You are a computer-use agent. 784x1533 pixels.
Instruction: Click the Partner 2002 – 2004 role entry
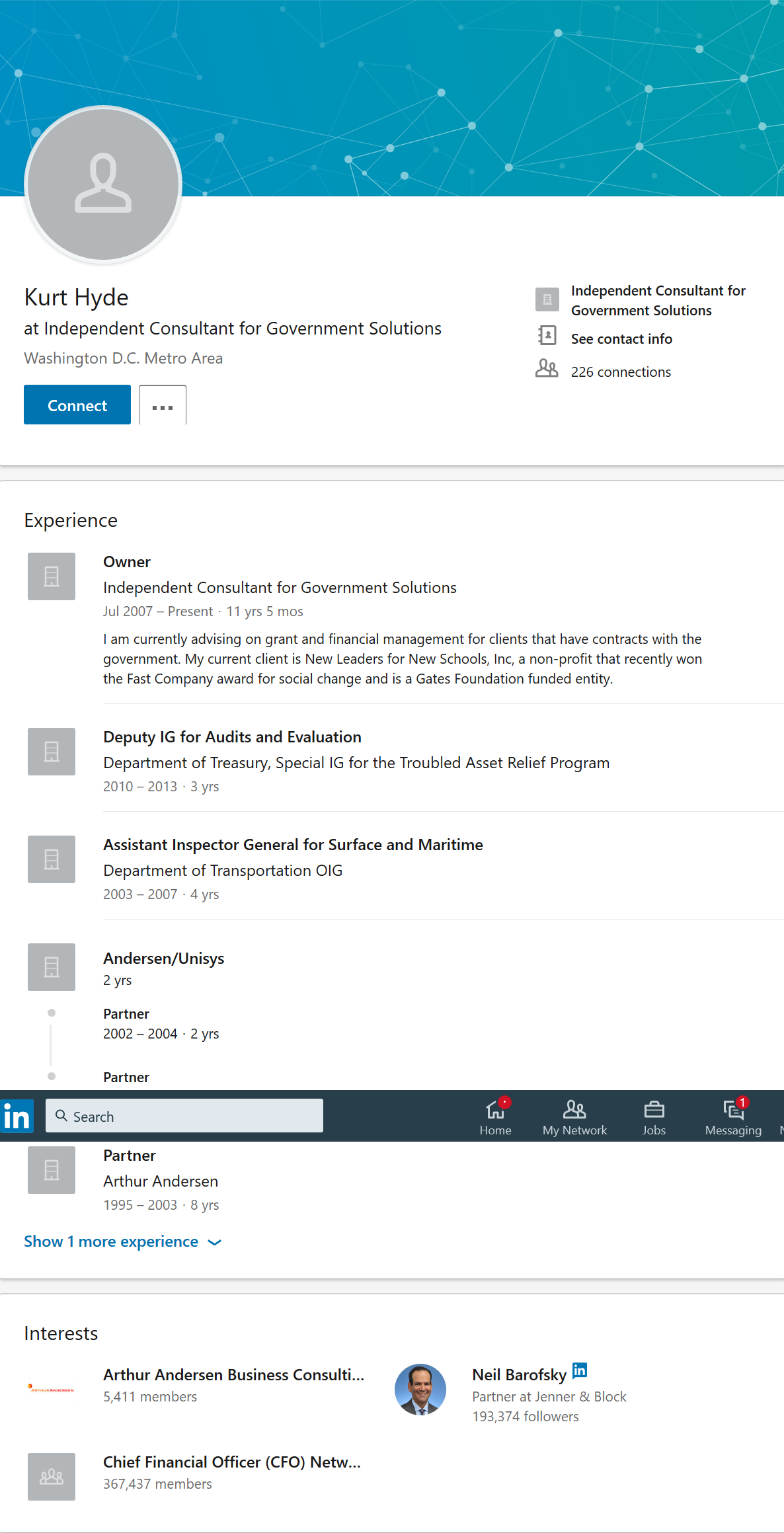point(161,1023)
